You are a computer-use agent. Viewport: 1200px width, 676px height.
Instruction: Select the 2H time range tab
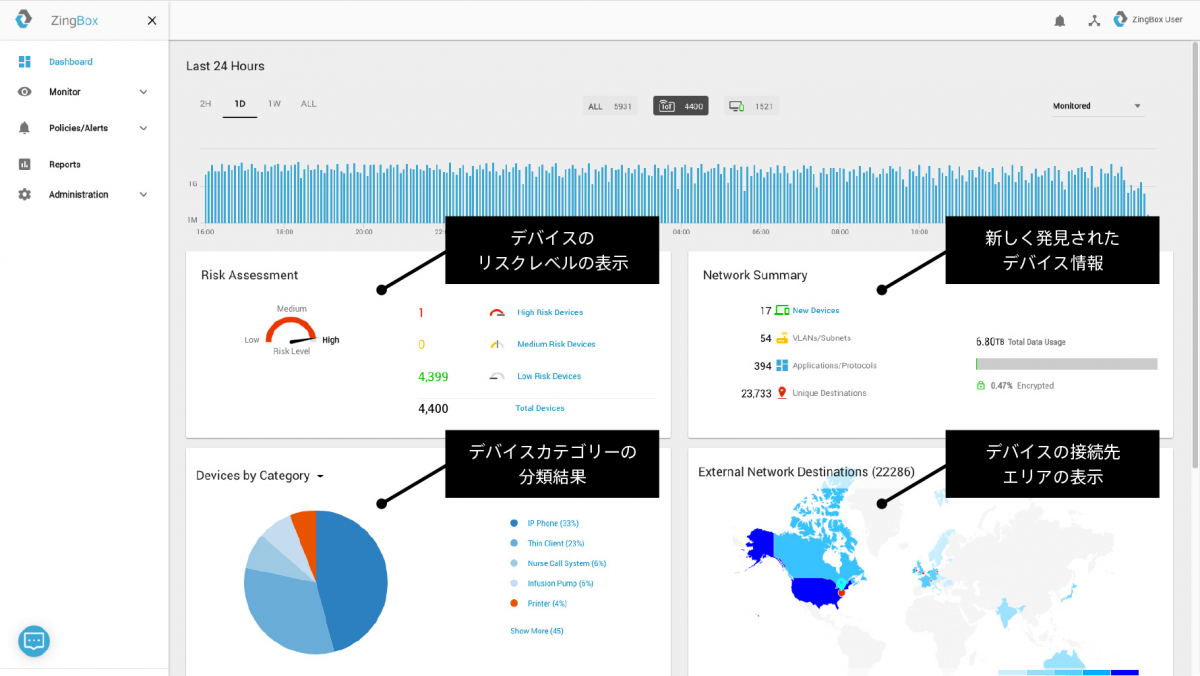pos(205,104)
